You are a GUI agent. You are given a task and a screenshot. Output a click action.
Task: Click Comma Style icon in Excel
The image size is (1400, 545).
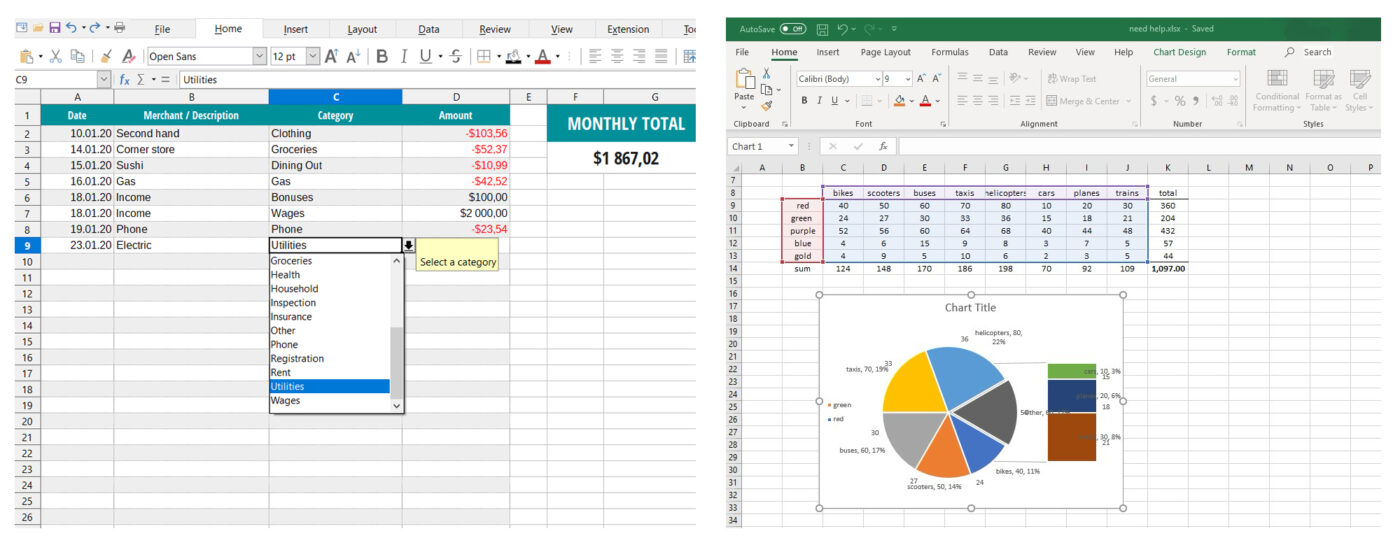click(1197, 101)
